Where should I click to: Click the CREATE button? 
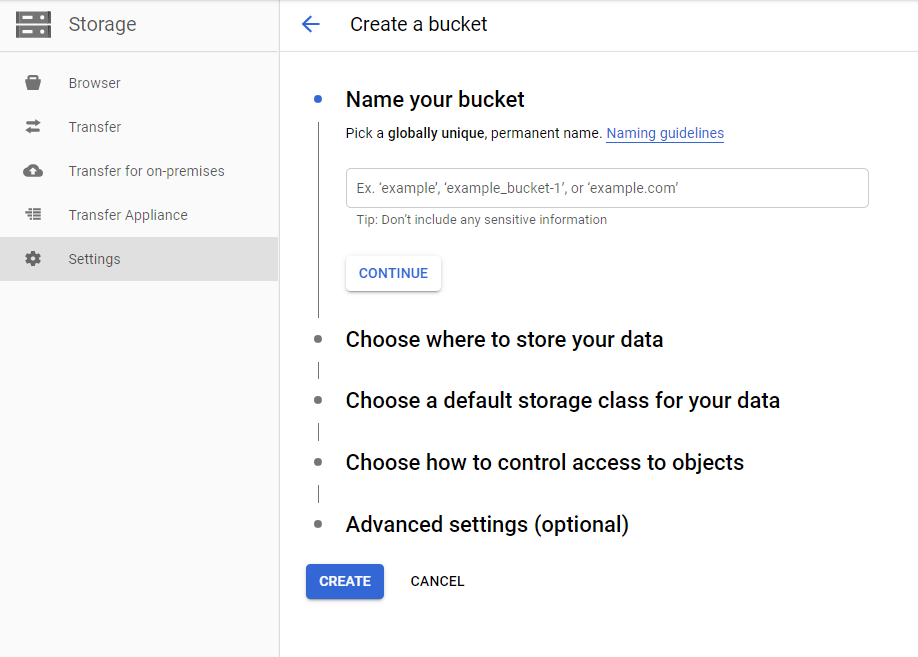tap(344, 581)
